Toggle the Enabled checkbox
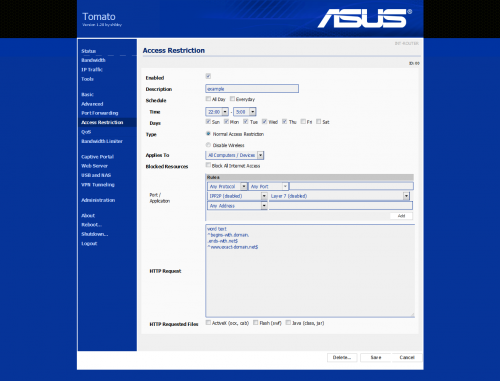The height and width of the screenshot is (381, 500). point(208,76)
